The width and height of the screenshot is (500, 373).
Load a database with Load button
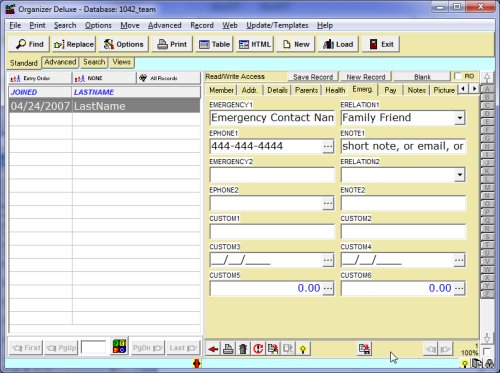[338, 44]
